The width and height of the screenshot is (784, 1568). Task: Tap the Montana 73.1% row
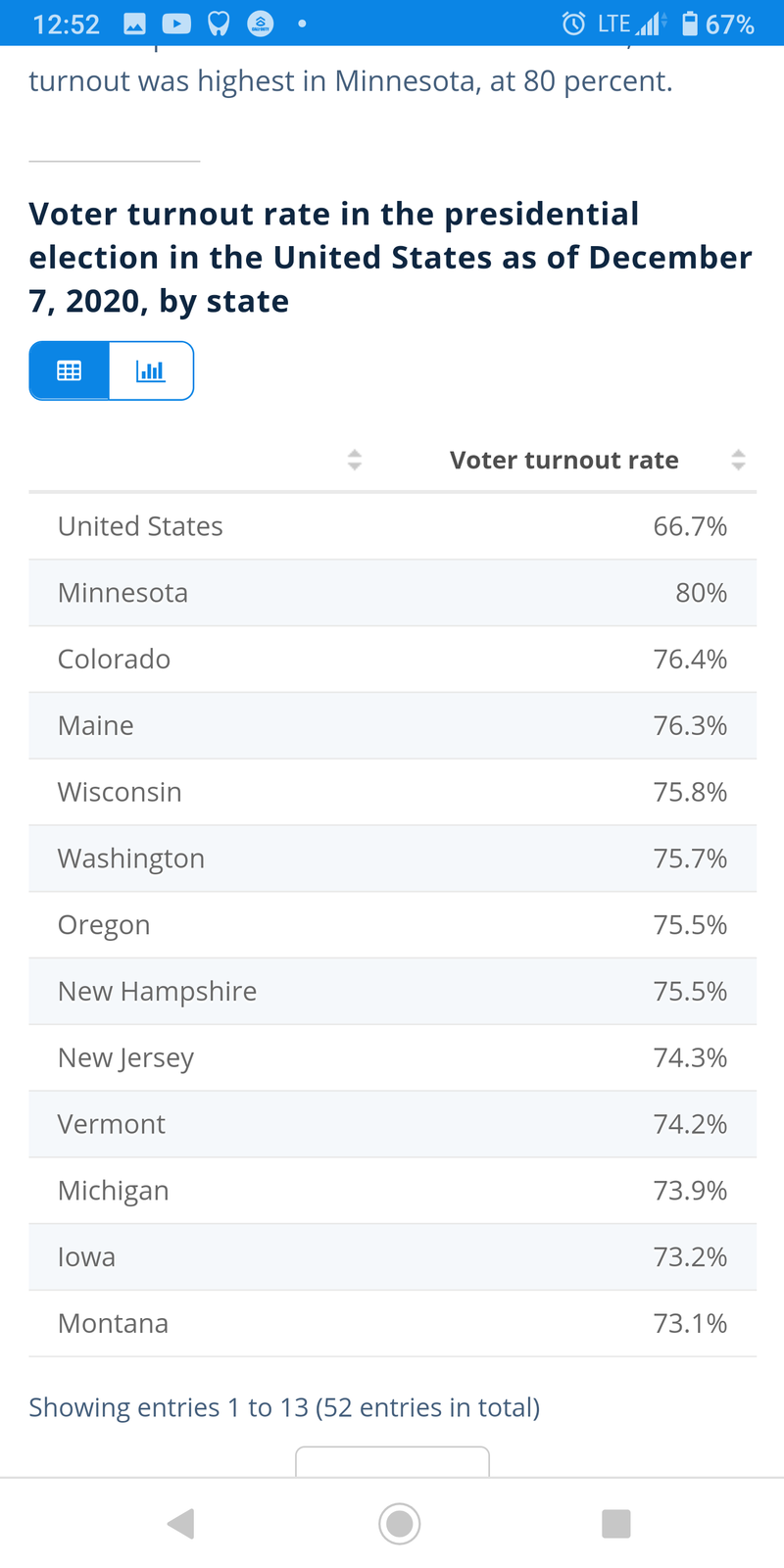click(x=393, y=1324)
